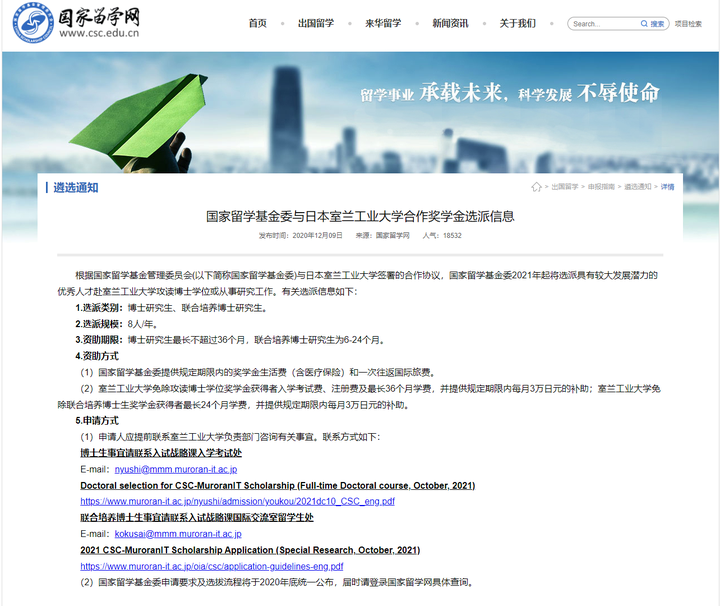Click the 出国留学 breadcrumb link
This screenshot has width=720, height=606.
[x=564, y=187]
